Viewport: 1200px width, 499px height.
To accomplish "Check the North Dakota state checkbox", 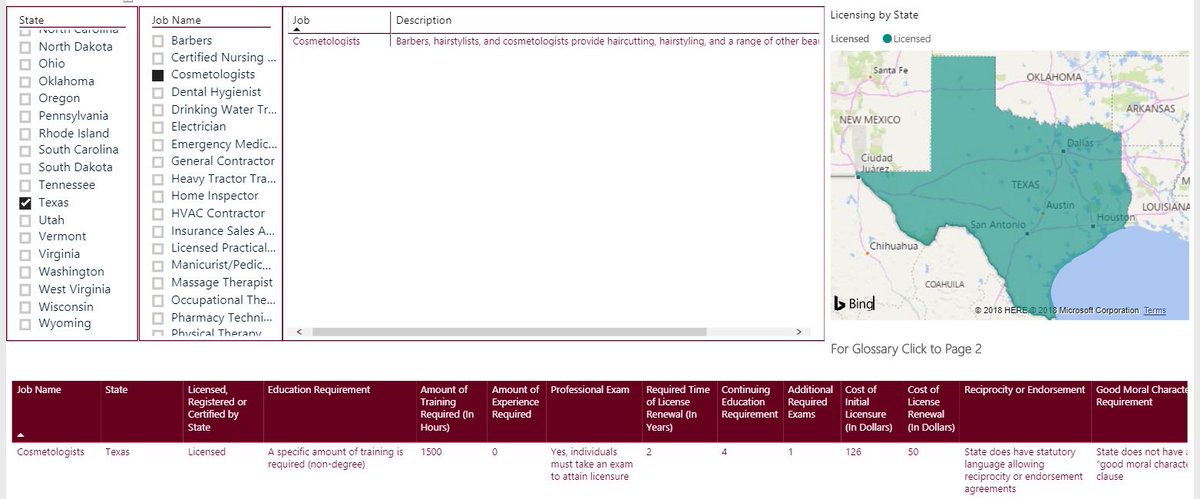I will click(26, 47).
